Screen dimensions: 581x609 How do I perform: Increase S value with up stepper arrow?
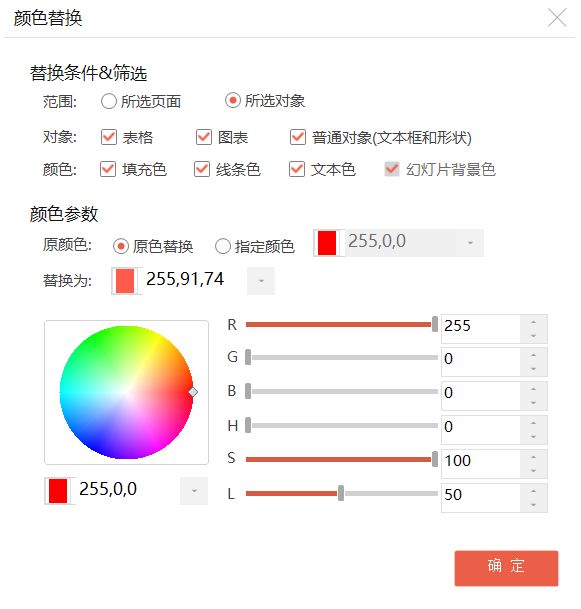[533, 457]
